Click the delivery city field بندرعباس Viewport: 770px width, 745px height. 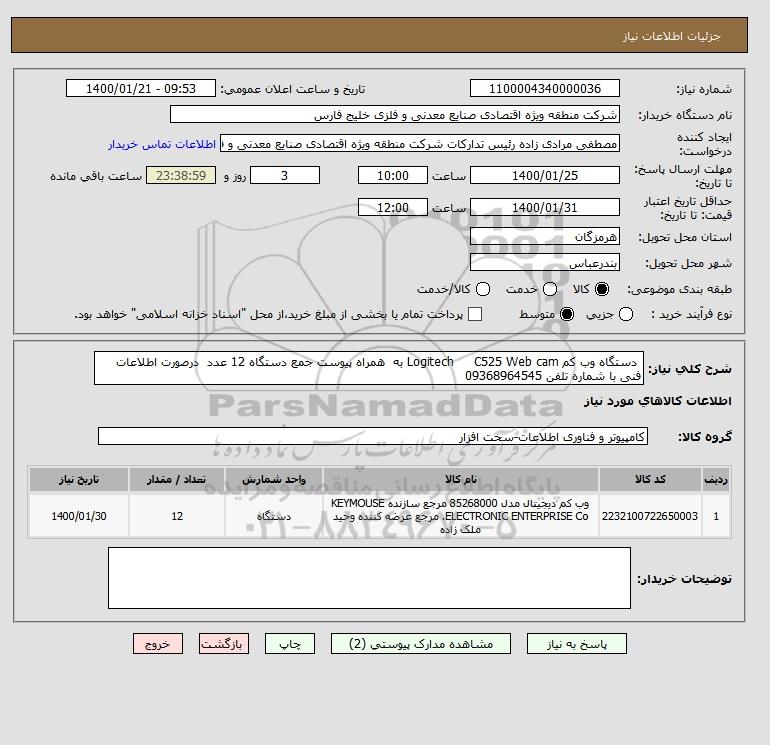click(x=545, y=263)
